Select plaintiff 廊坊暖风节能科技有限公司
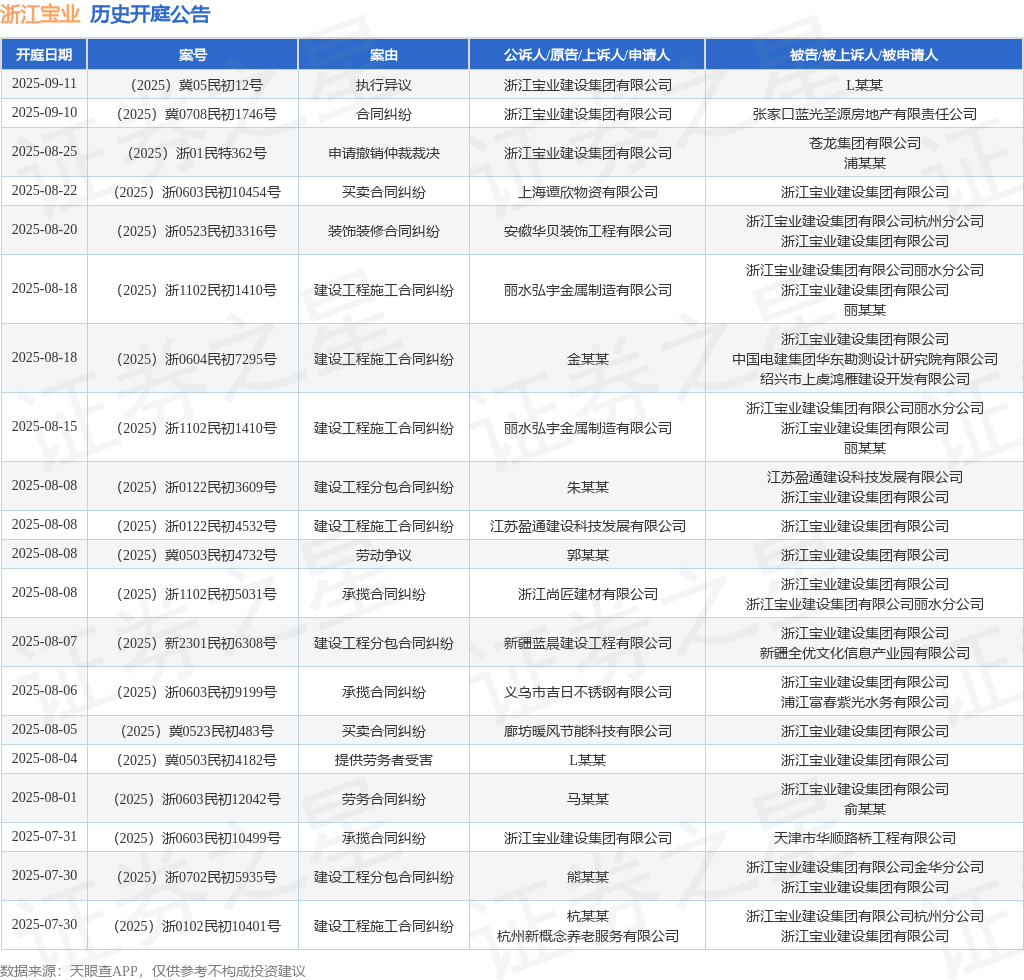The width and height of the screenshot is (1024, 980). point(588,731)
